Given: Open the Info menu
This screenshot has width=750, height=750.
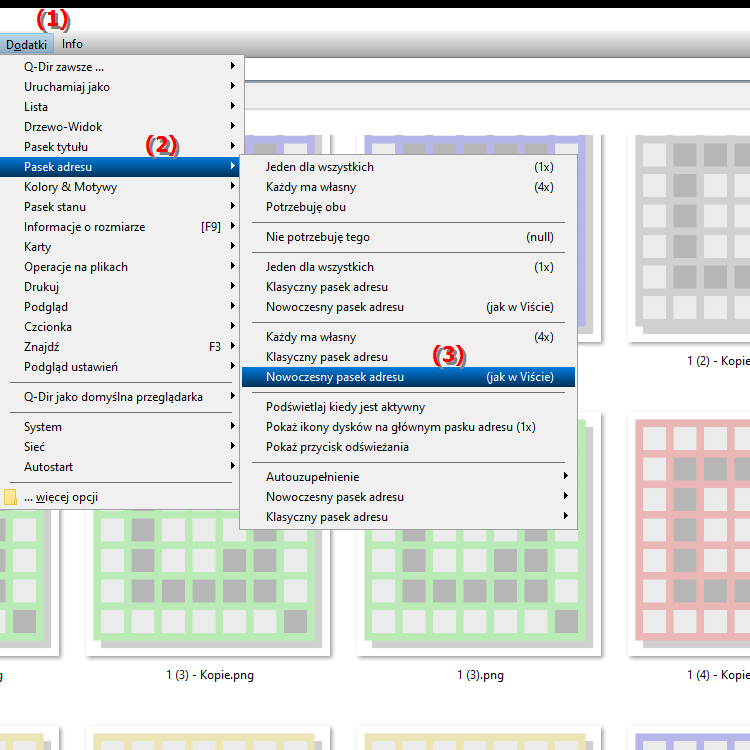Looking at the screenshot, I should click(72, 44).
